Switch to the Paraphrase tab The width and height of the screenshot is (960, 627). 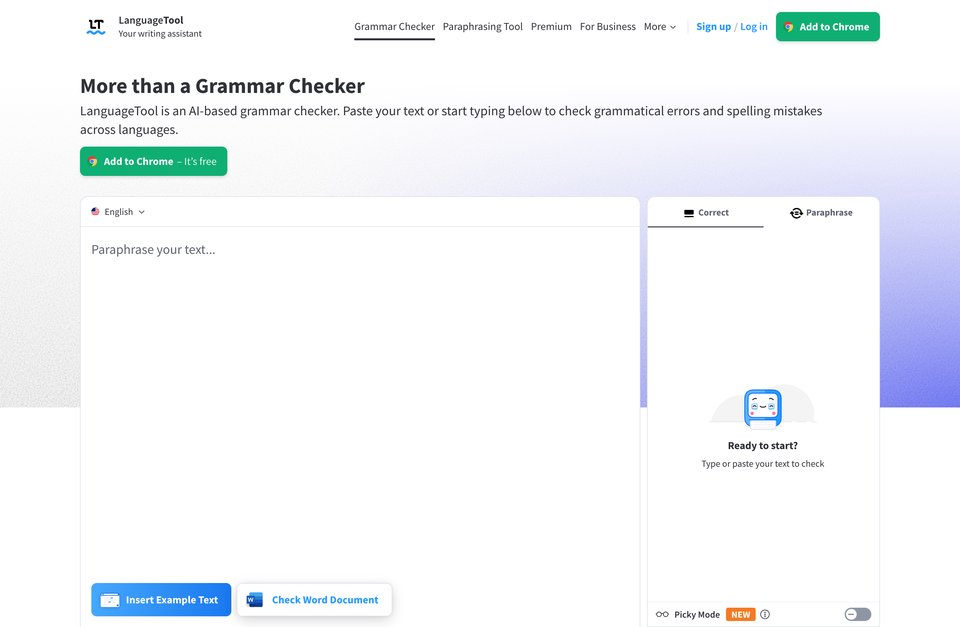point(821,212)
